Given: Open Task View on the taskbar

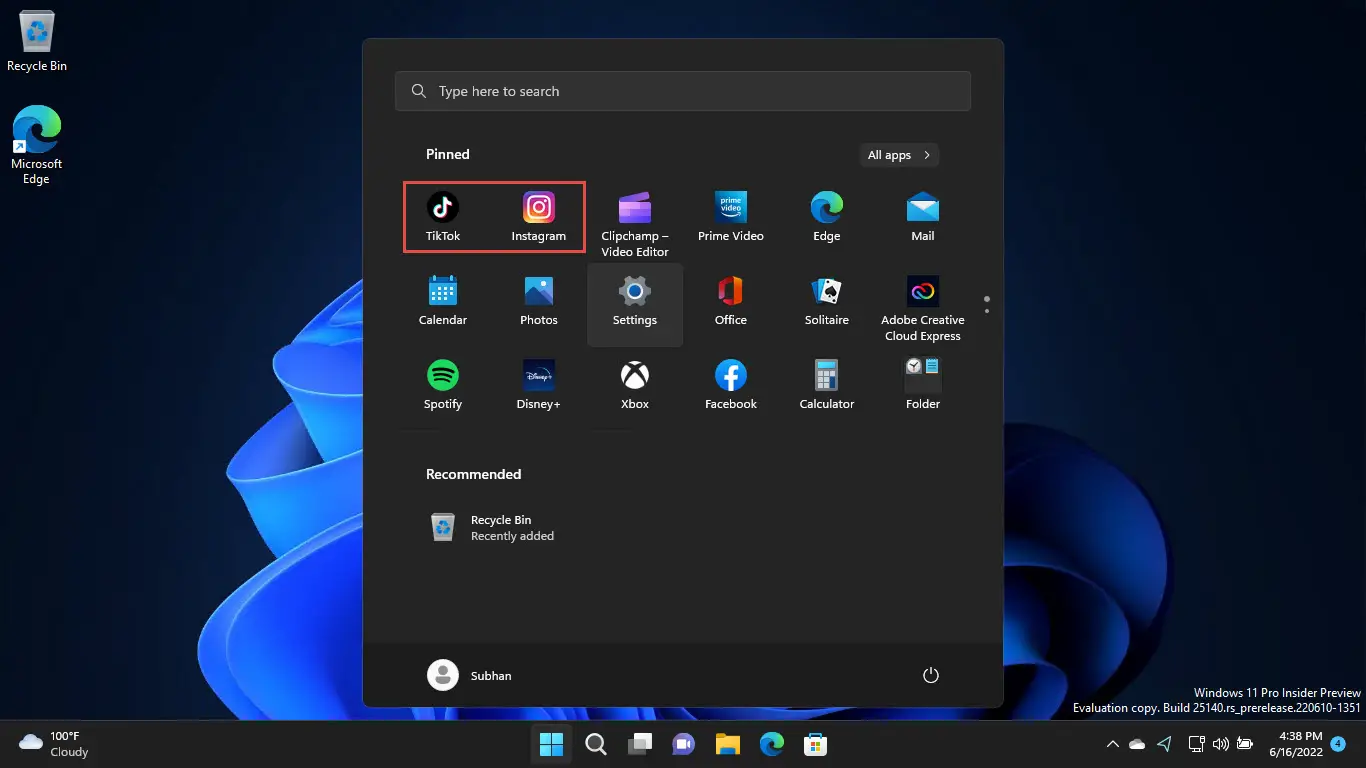Looking at the screenshot, I should click(x=639, y=744).
